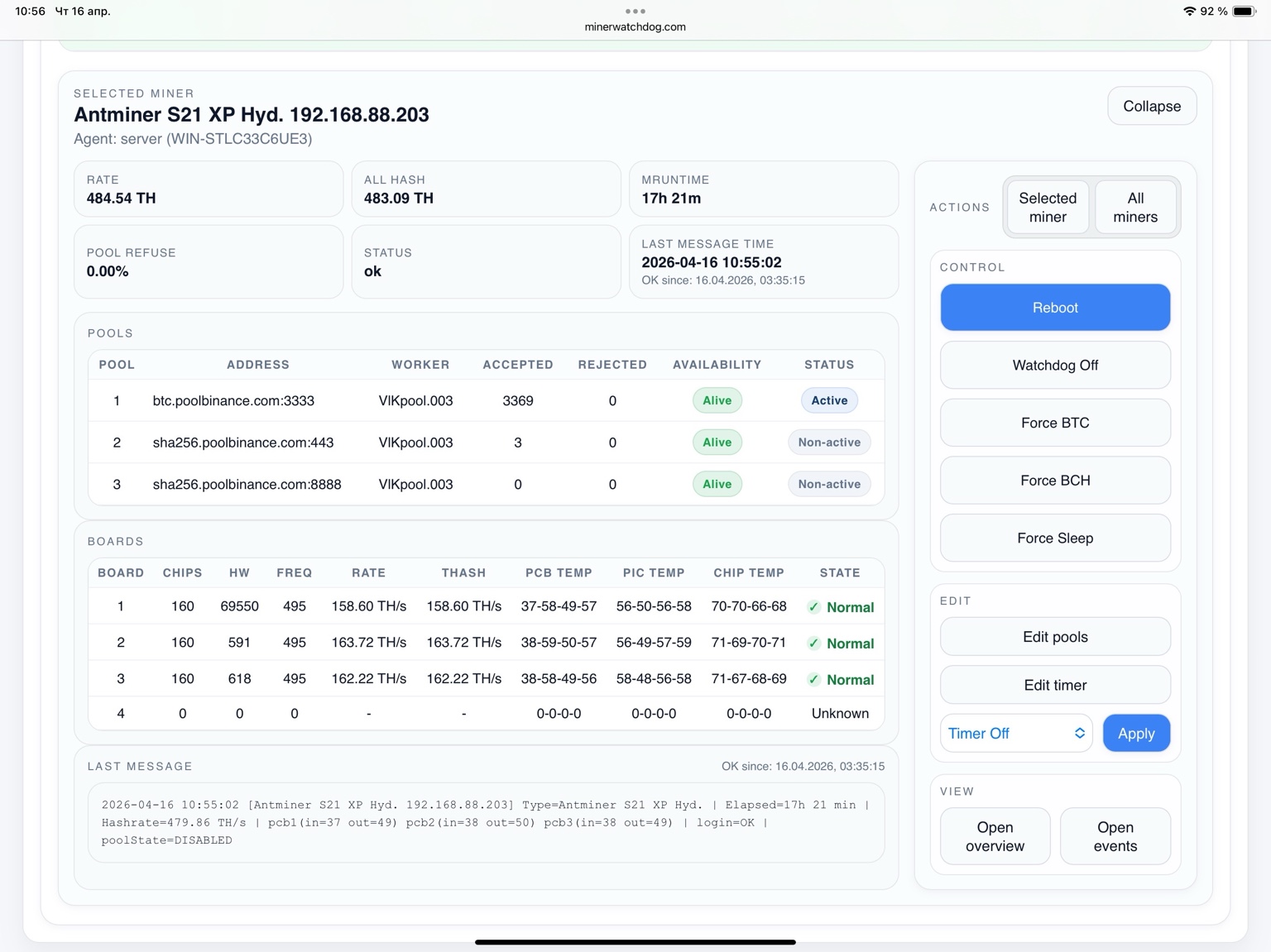Click Non-active badge for pool 2

point(829,443)
